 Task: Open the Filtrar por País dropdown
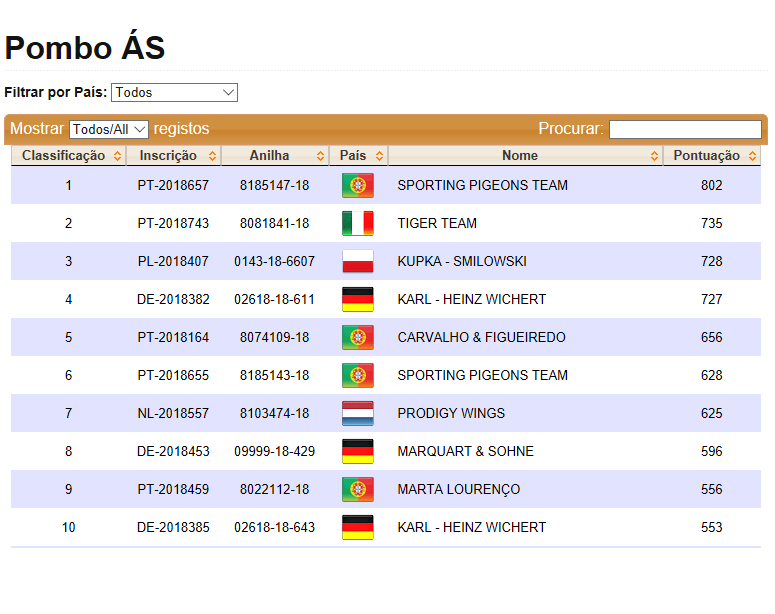[x=174, y=93]
